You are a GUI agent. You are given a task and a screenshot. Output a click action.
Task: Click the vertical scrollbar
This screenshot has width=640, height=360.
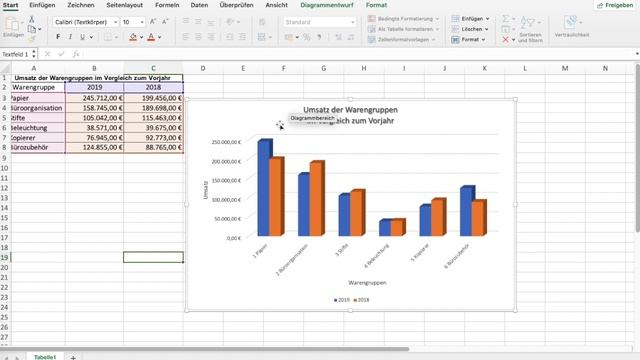pyautogui.click(x=637, y=147)
